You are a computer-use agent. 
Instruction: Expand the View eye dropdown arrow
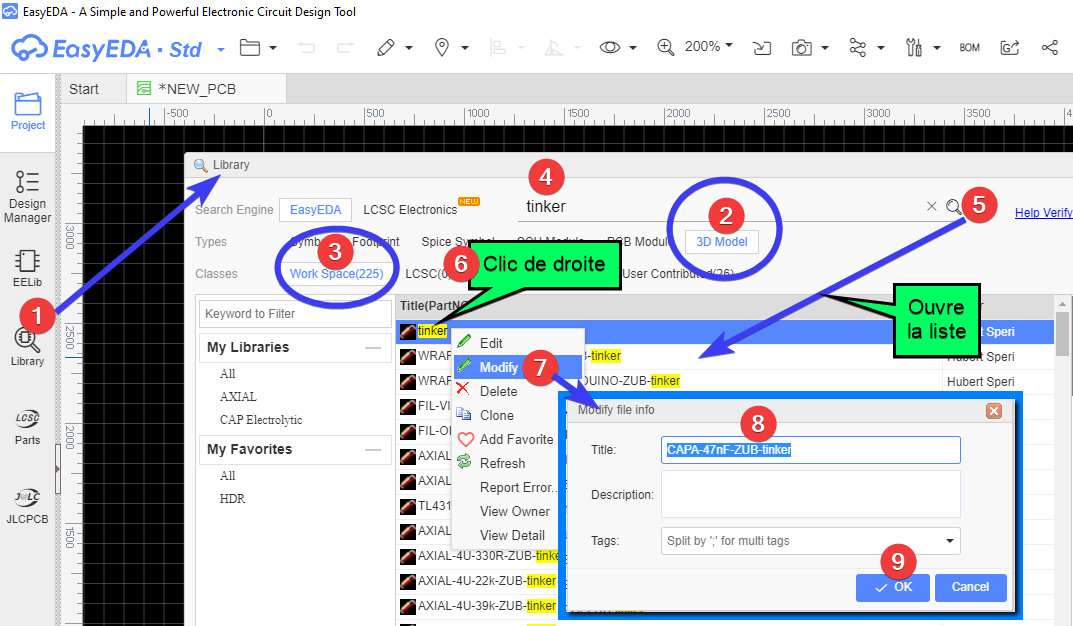pyautogui.click(x=633, y=48)
